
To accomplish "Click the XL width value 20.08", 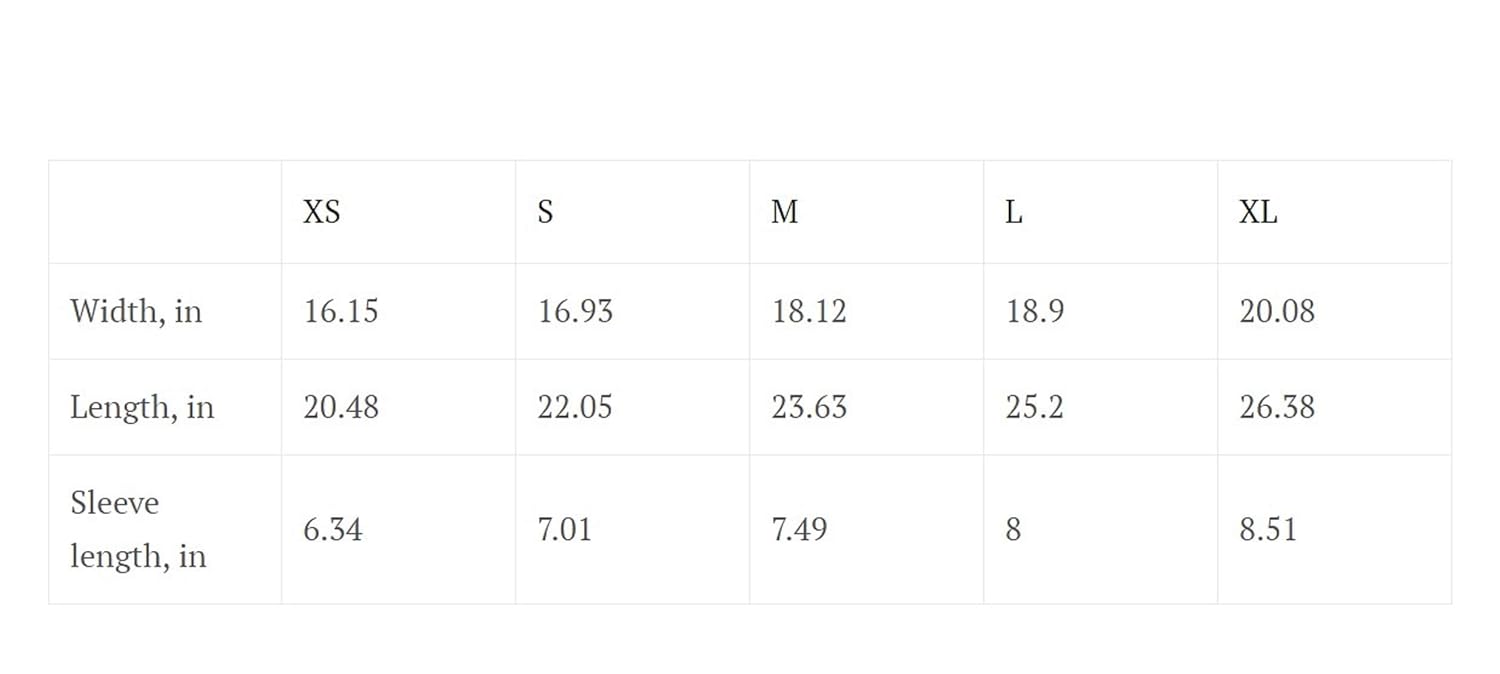I will click(x=1277, y=311).
